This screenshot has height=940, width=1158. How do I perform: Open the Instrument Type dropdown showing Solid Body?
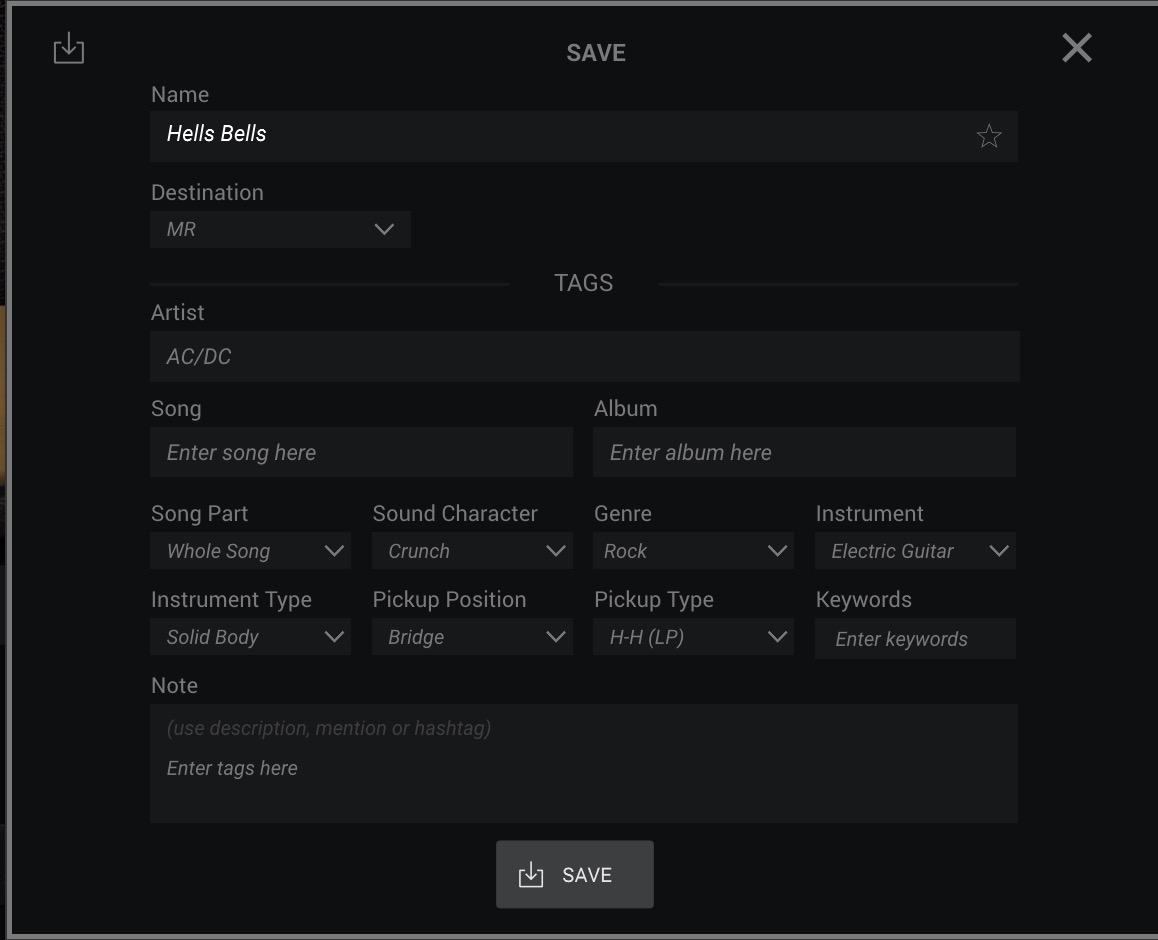(250, 637)
